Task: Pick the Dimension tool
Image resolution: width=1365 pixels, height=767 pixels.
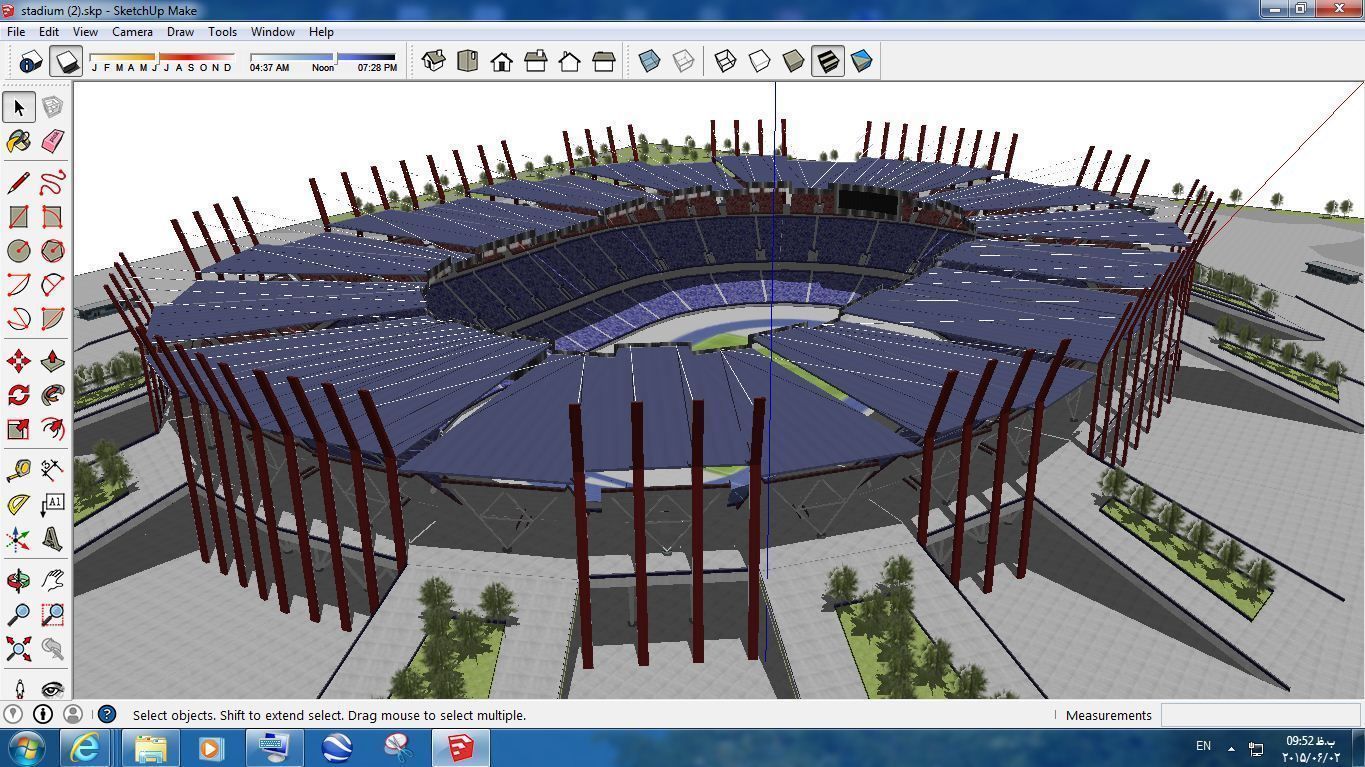Action: point(53,470)
